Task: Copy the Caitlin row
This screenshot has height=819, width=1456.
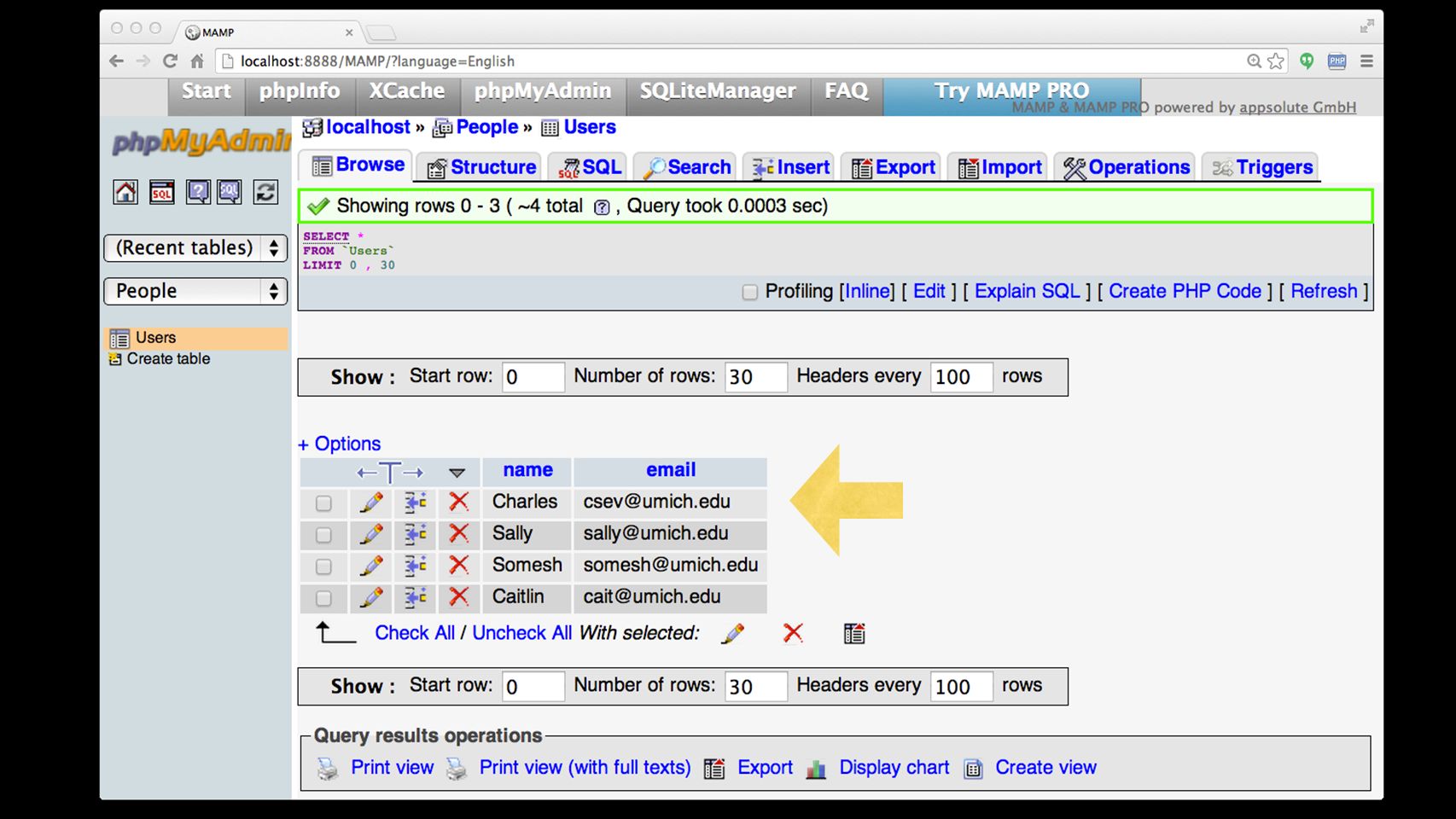Action: tap(416, 596)
